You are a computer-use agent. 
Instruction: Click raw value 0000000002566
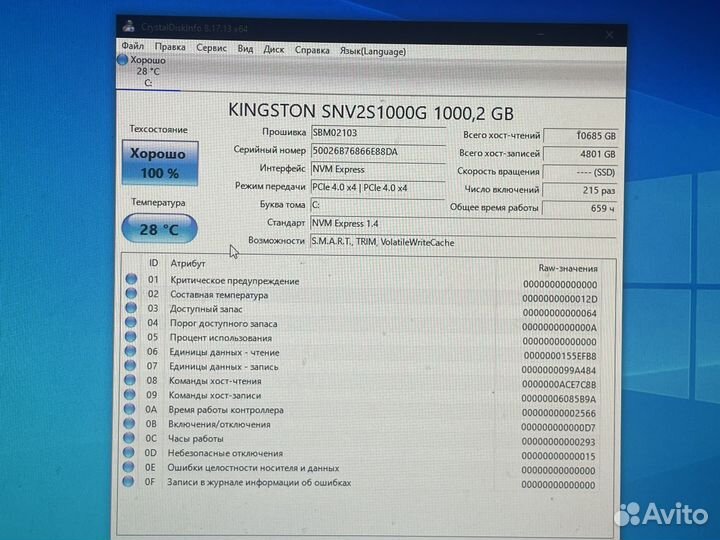[559, 413]
